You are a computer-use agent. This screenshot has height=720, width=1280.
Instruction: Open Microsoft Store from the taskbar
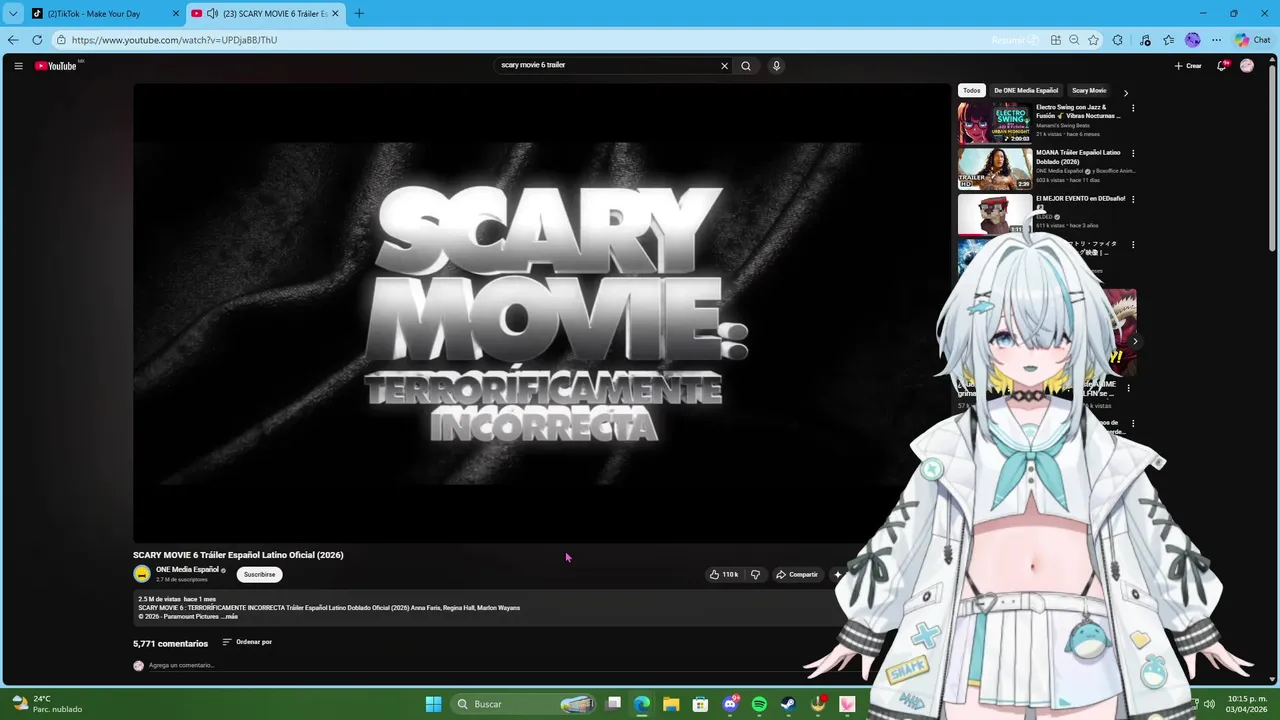[700, 704]
